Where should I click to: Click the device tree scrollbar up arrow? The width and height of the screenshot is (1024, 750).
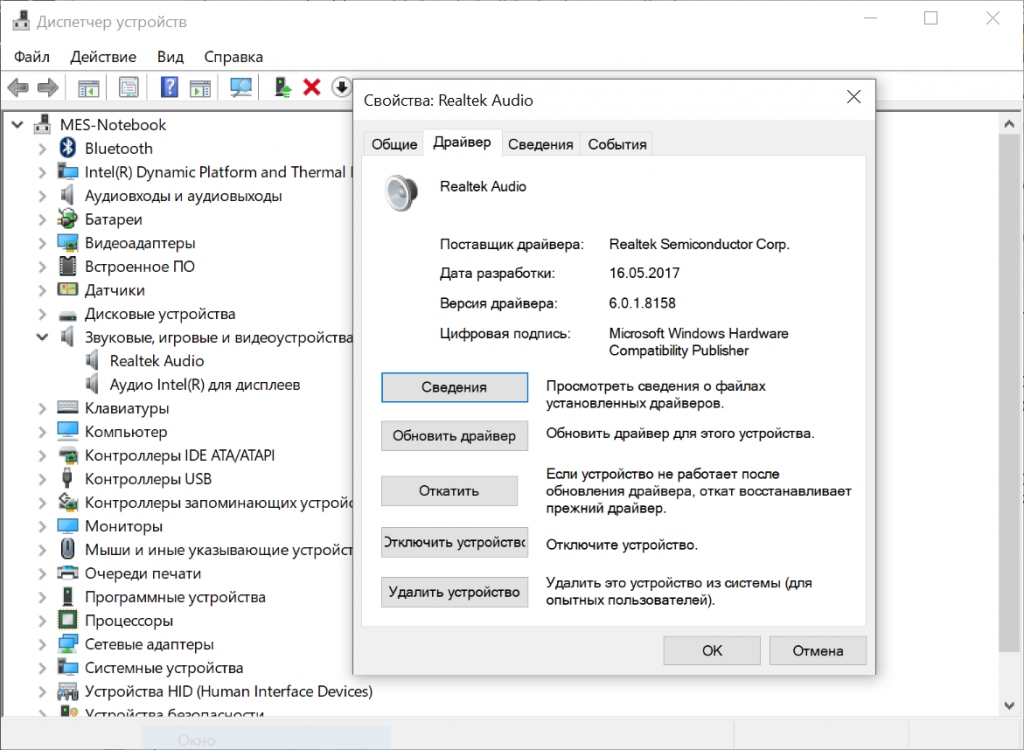coord(1009,123)
